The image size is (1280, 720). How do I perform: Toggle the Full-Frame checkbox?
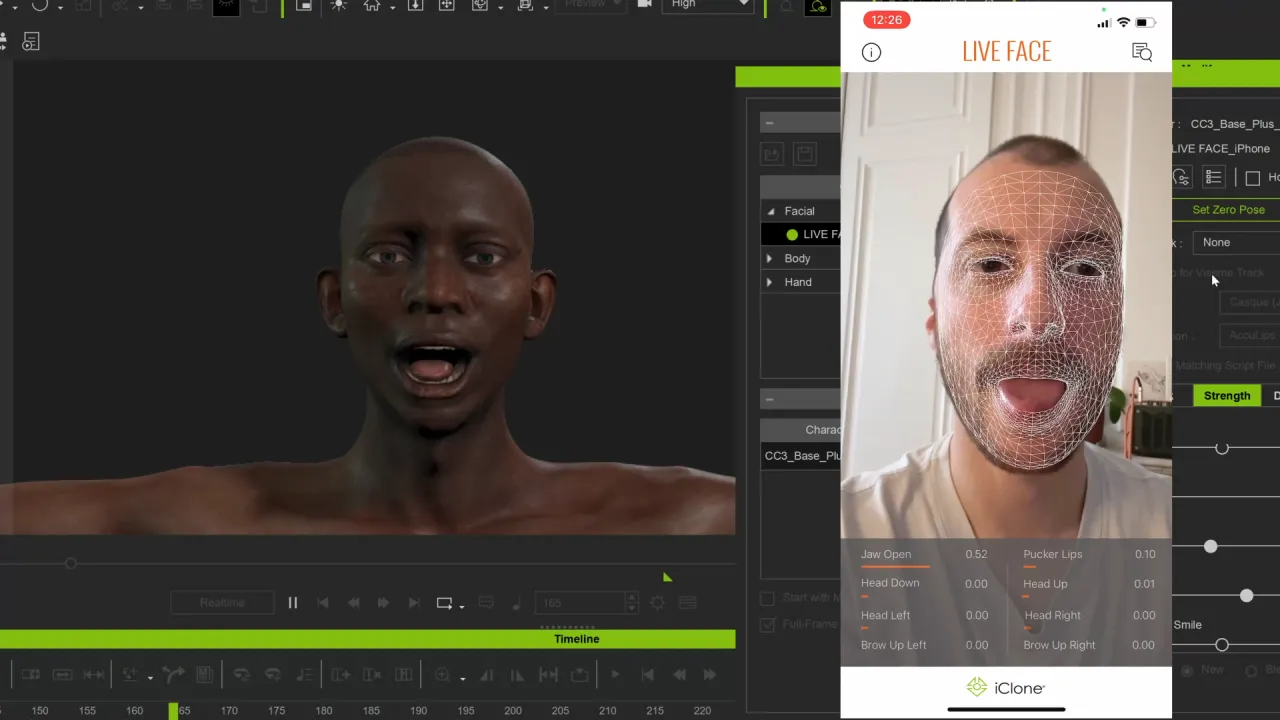767,625
